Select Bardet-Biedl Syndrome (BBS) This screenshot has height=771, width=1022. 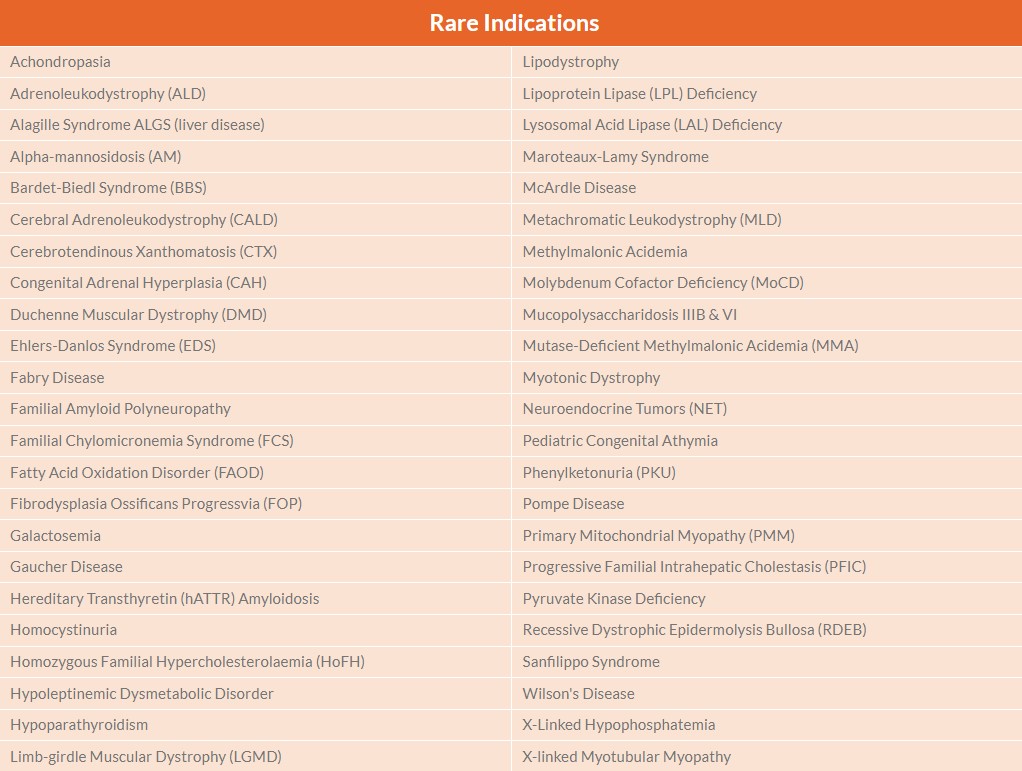pyautogui.click(x=108, y=188)
